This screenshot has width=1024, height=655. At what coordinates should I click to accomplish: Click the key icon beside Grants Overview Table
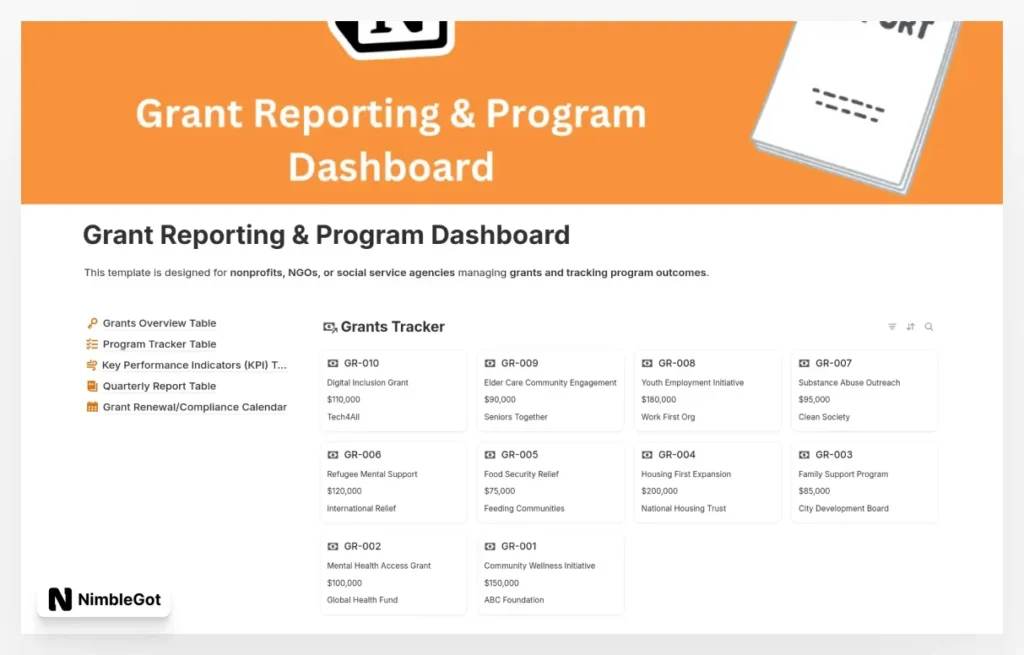point(92,322)
